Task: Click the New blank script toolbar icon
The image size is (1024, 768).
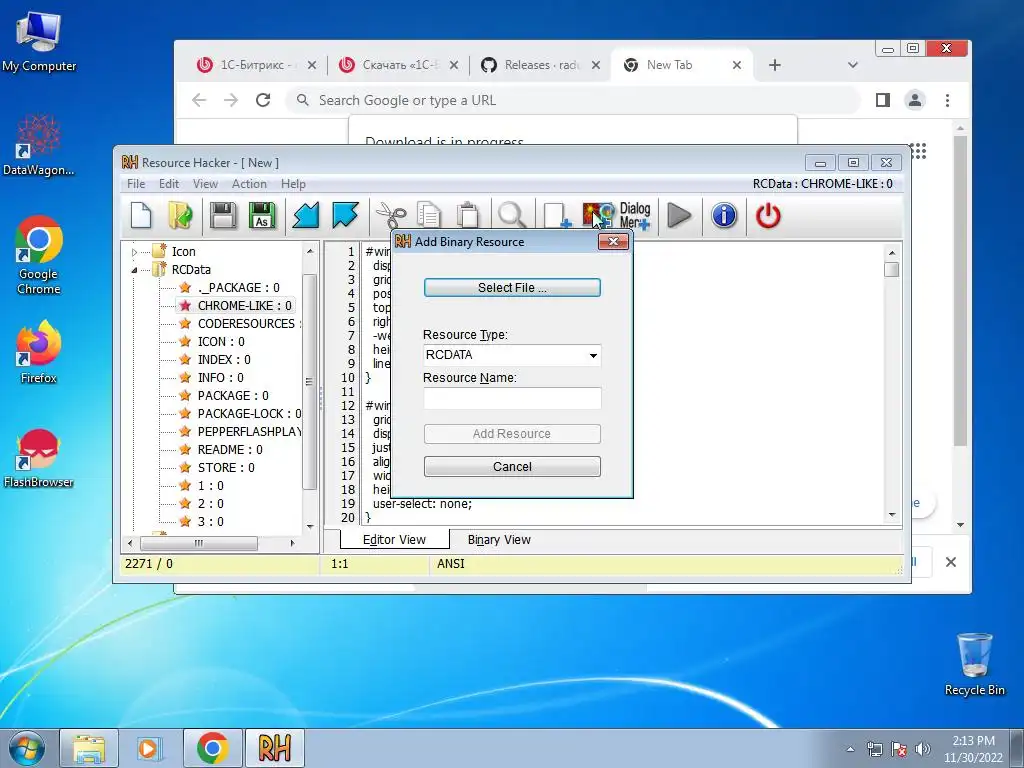Action: click(x=141, y=216)
